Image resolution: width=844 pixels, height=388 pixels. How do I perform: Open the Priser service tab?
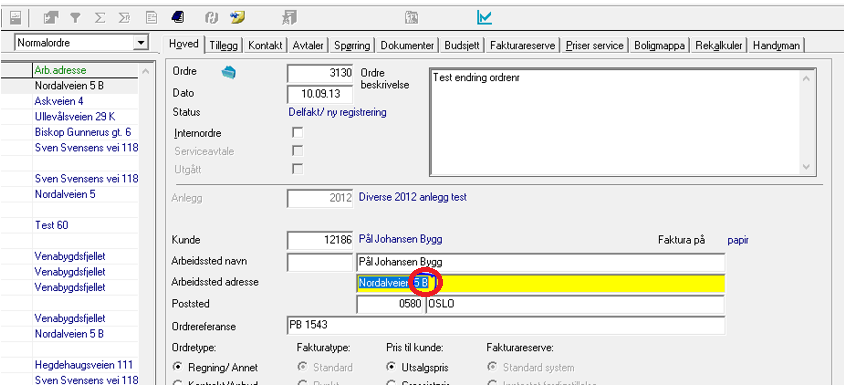595,46
